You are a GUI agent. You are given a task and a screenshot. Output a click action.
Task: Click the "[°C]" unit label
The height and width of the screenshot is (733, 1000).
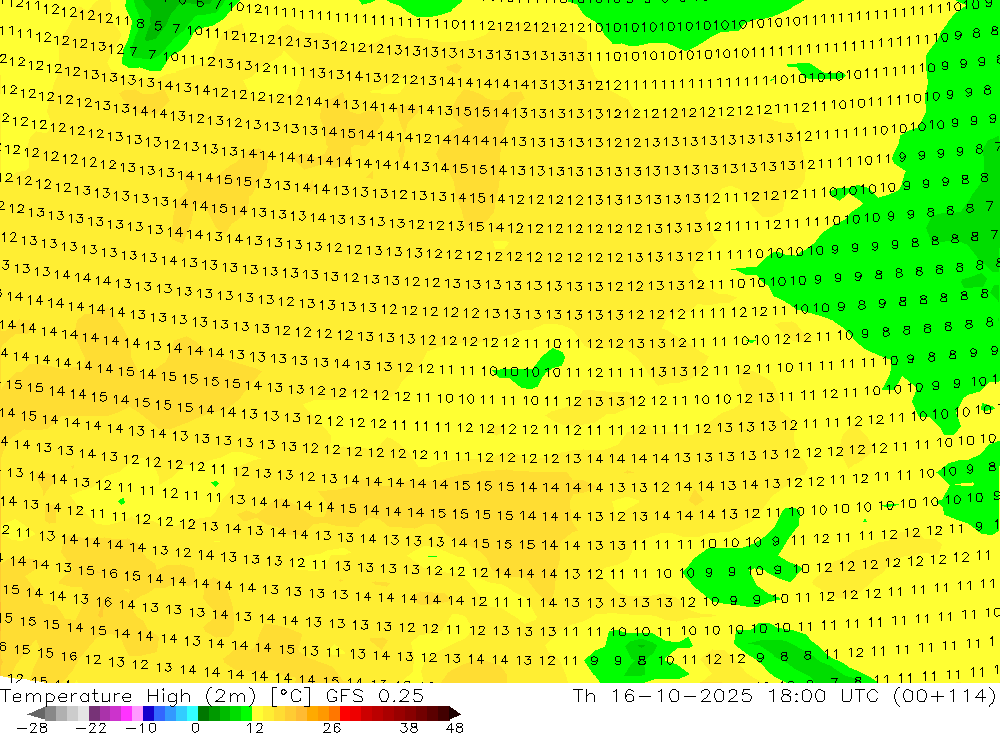click(x=290, y=696)
